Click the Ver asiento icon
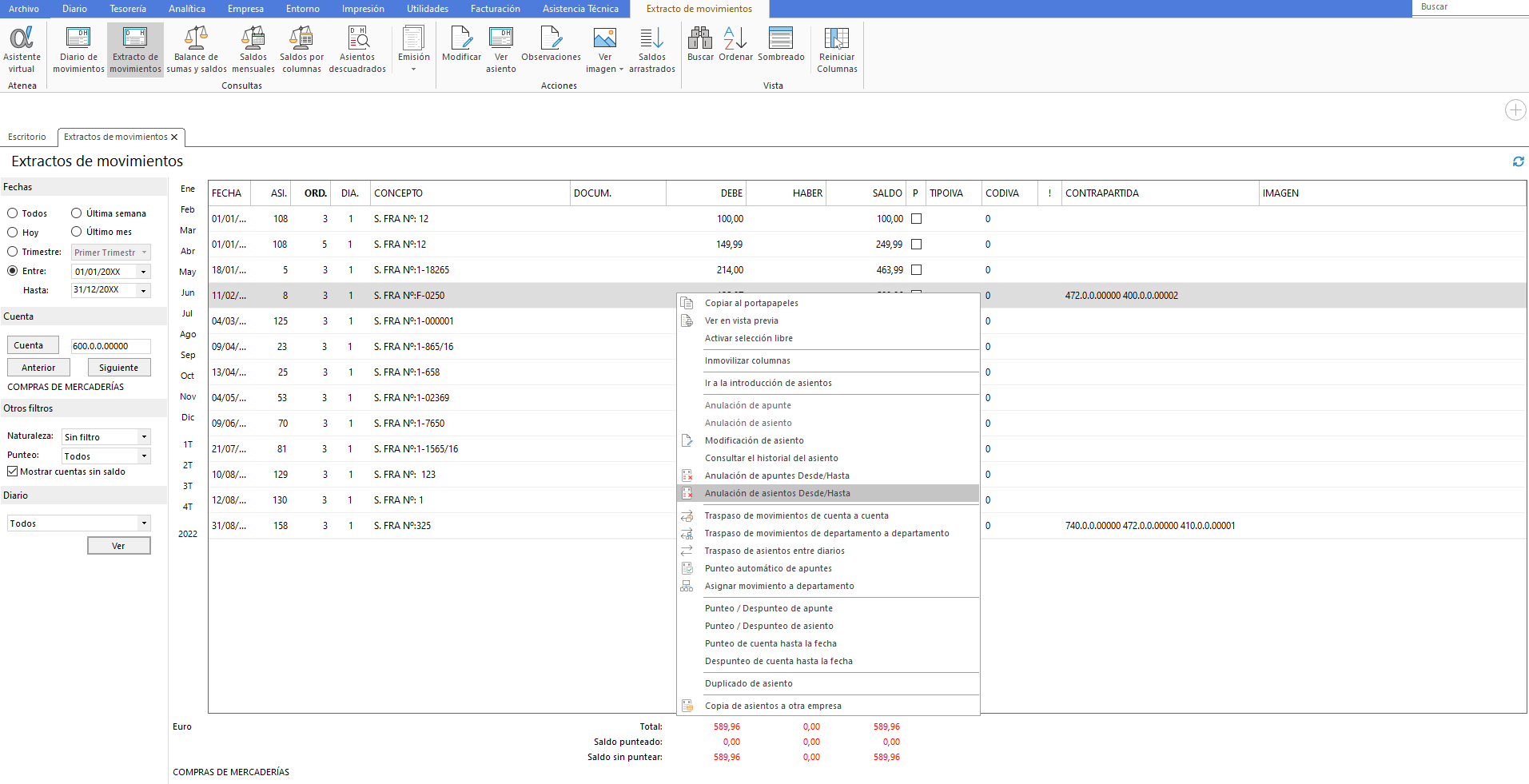This screenshot has width=1529, height=784. [501, 50]
